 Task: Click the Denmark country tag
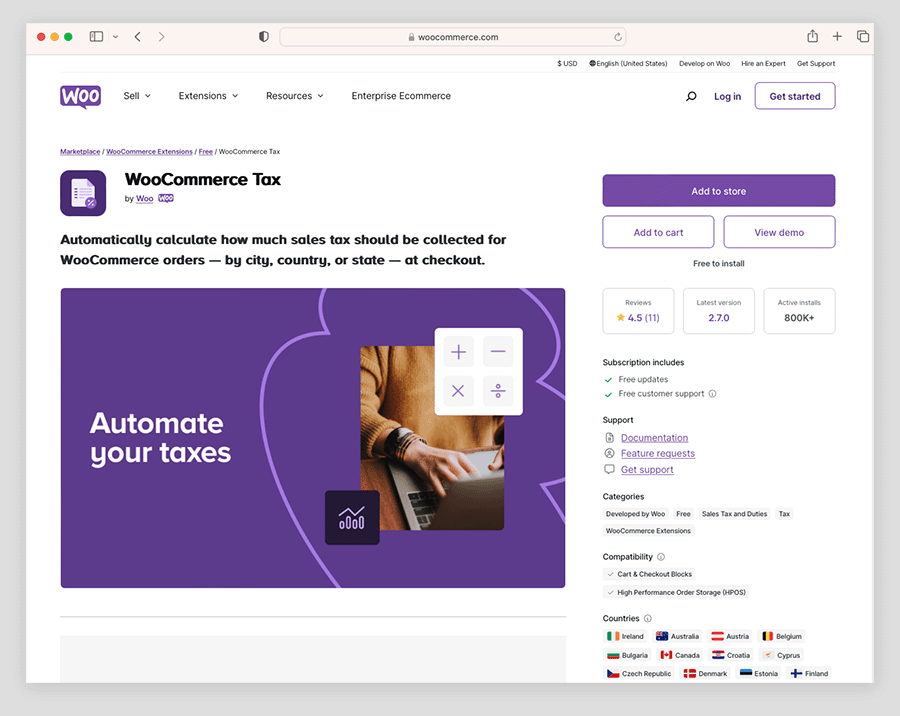[x=706, y=674]
